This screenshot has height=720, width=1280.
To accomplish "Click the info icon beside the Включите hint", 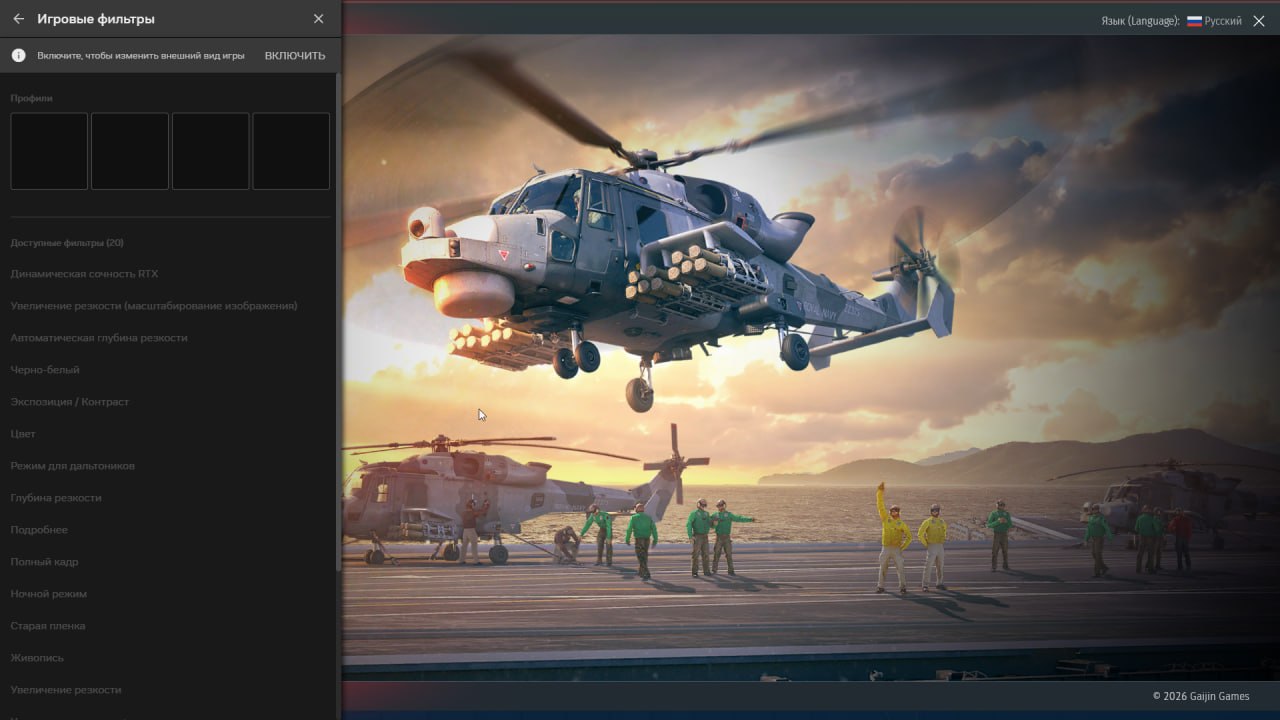I will [x=18, y=56].
